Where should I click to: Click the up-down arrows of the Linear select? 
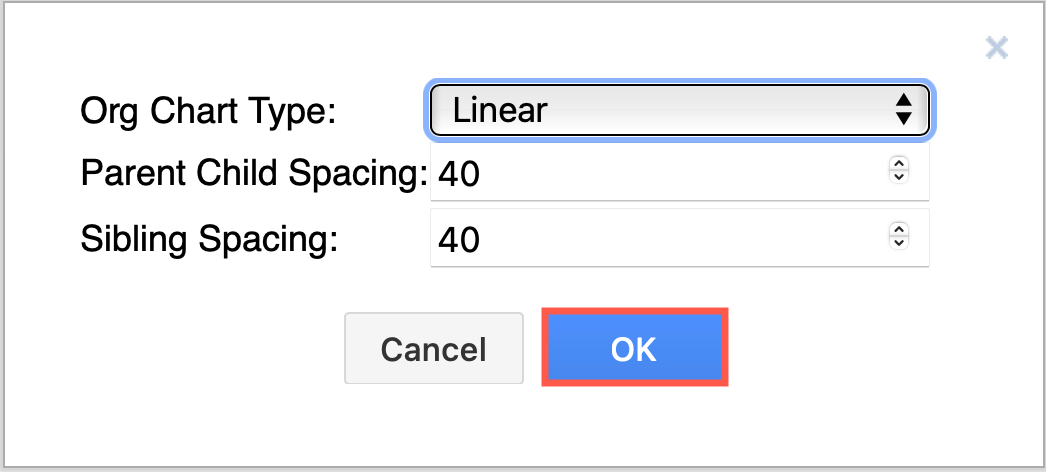click(x=903, y=109)
